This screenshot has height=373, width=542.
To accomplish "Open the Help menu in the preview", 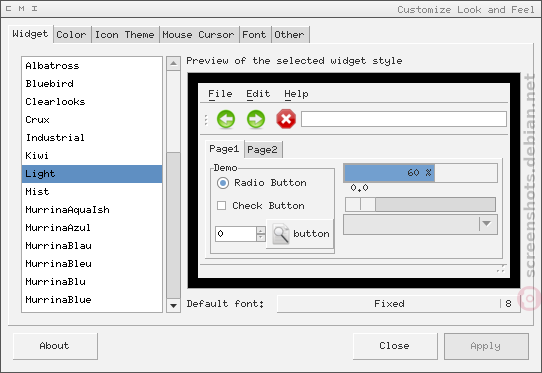I will (x=296, y=94).
